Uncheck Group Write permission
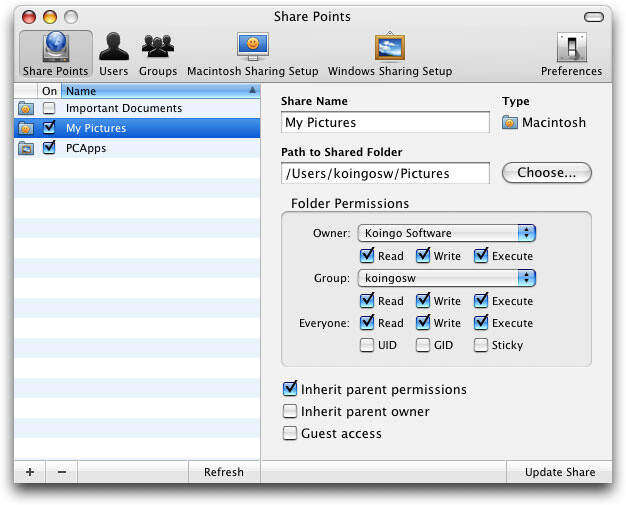626x505 pixels. click(x=423, y=301)
